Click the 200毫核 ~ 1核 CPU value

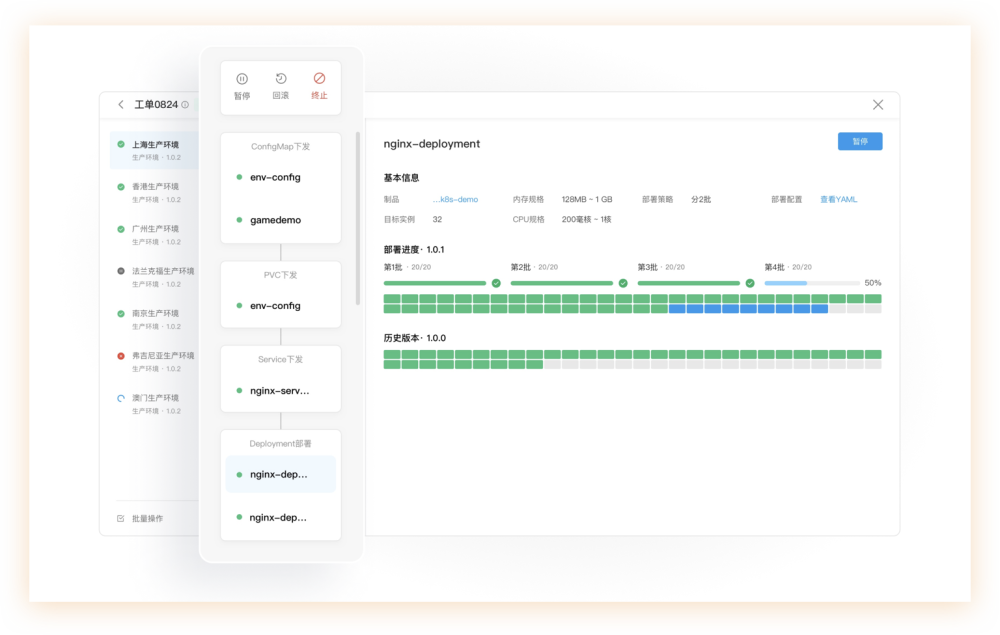pos(586,219)
